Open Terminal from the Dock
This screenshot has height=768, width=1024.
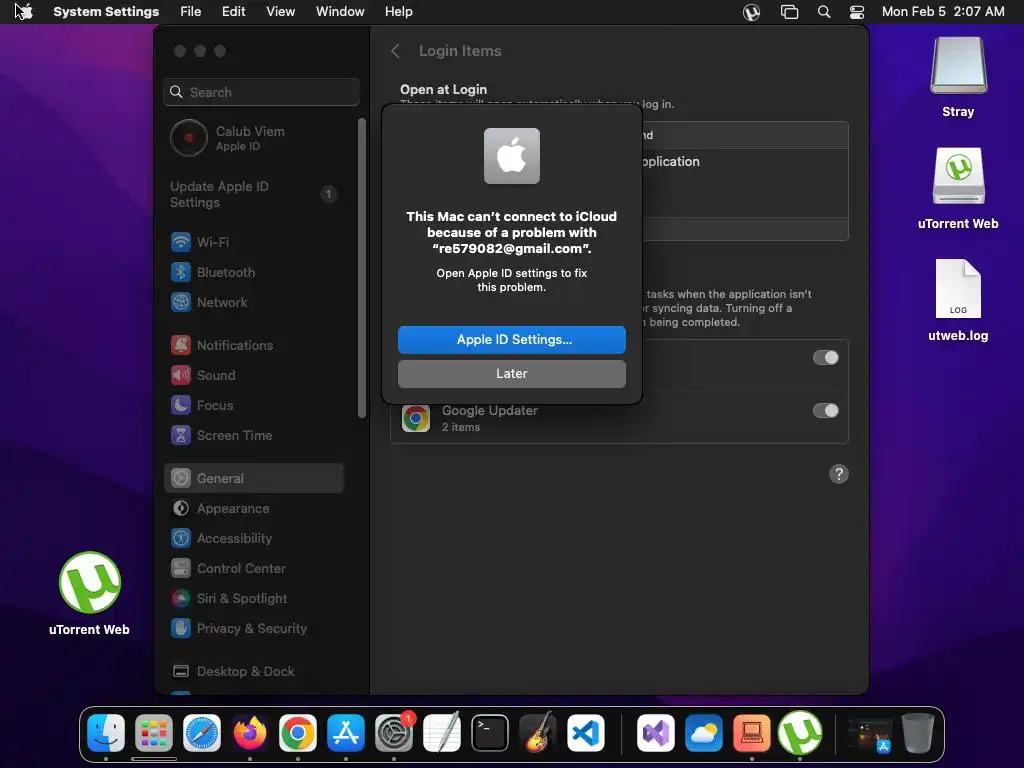490,733
